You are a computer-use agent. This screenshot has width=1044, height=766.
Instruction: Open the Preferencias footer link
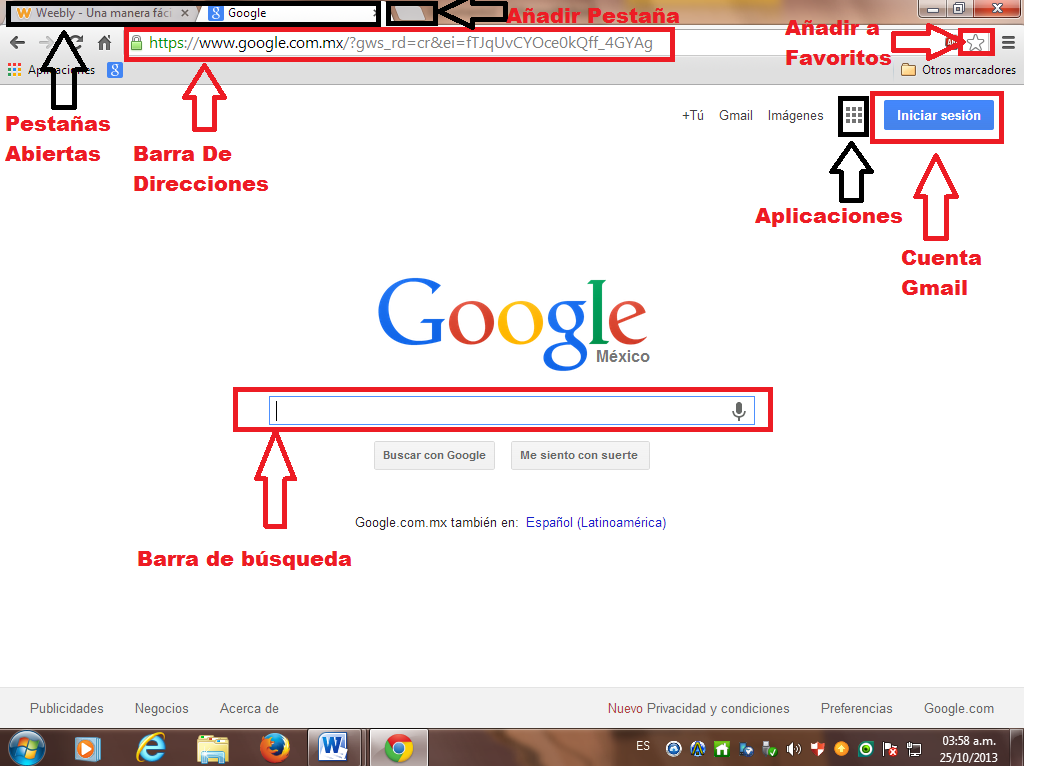point(856,709)
